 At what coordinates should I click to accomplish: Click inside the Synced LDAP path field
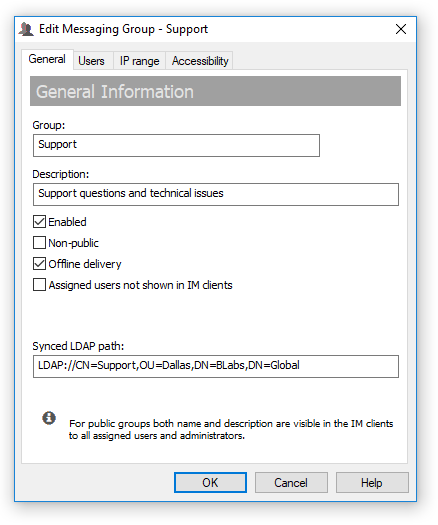[216, 366]
